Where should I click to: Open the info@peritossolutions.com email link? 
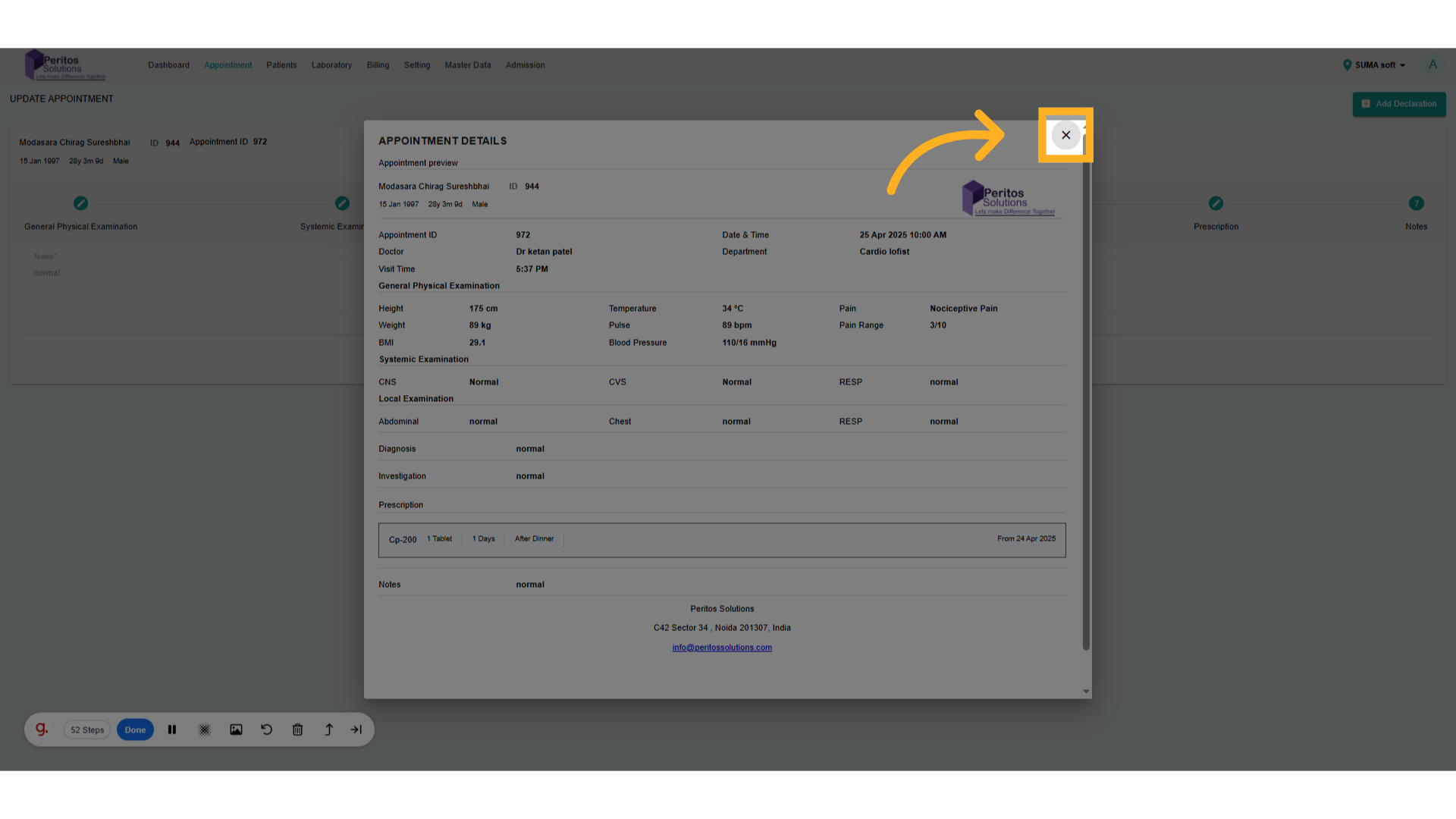tap(722, 648)
